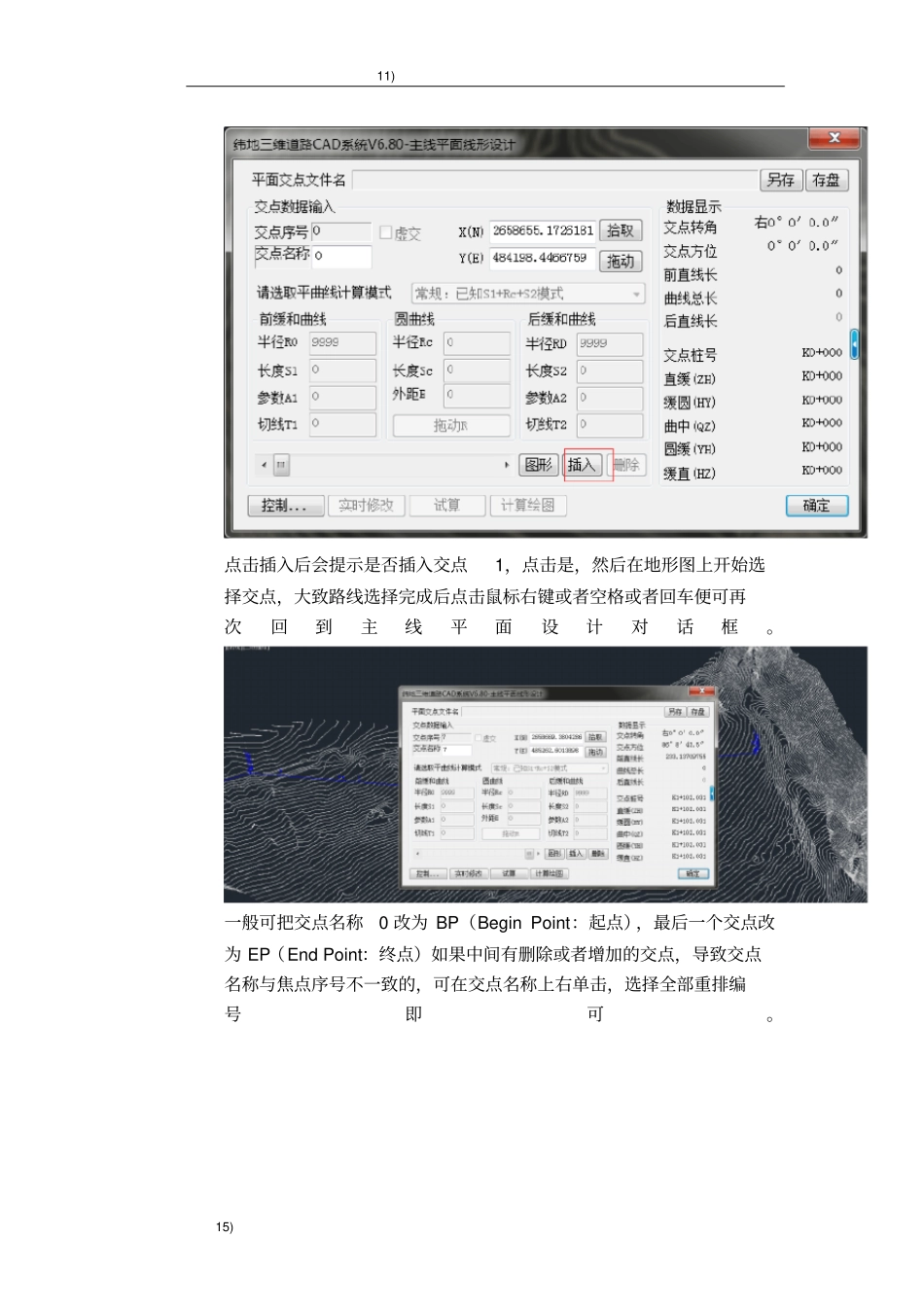Click the 交点序号 field in upper dialog
This screenshot has width=924, height=1308.
(x=341, y=231)
